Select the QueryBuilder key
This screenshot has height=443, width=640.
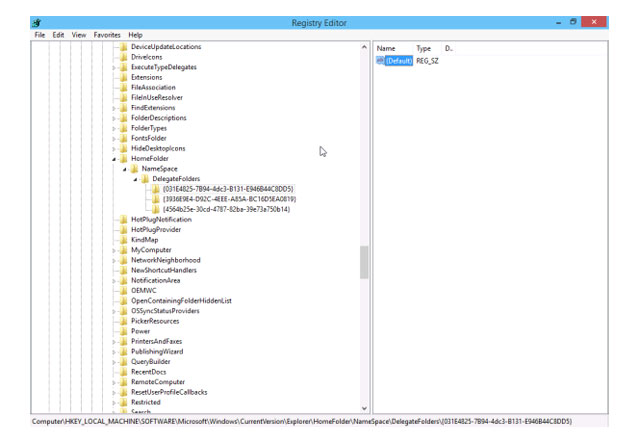pyautogui.click(x=151, y=362)
